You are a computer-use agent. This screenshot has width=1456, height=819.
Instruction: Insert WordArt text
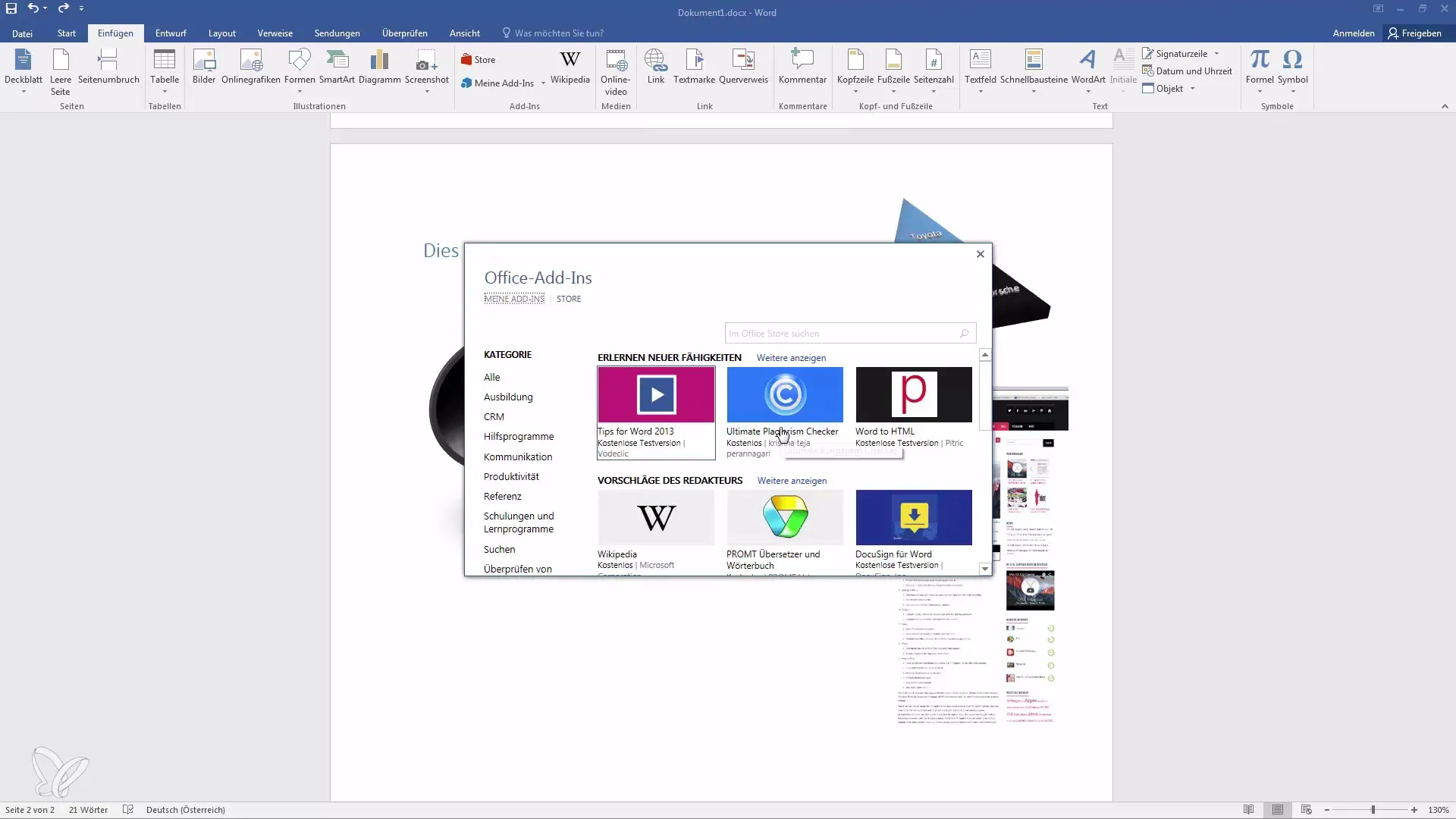[x=1088, y=71]
